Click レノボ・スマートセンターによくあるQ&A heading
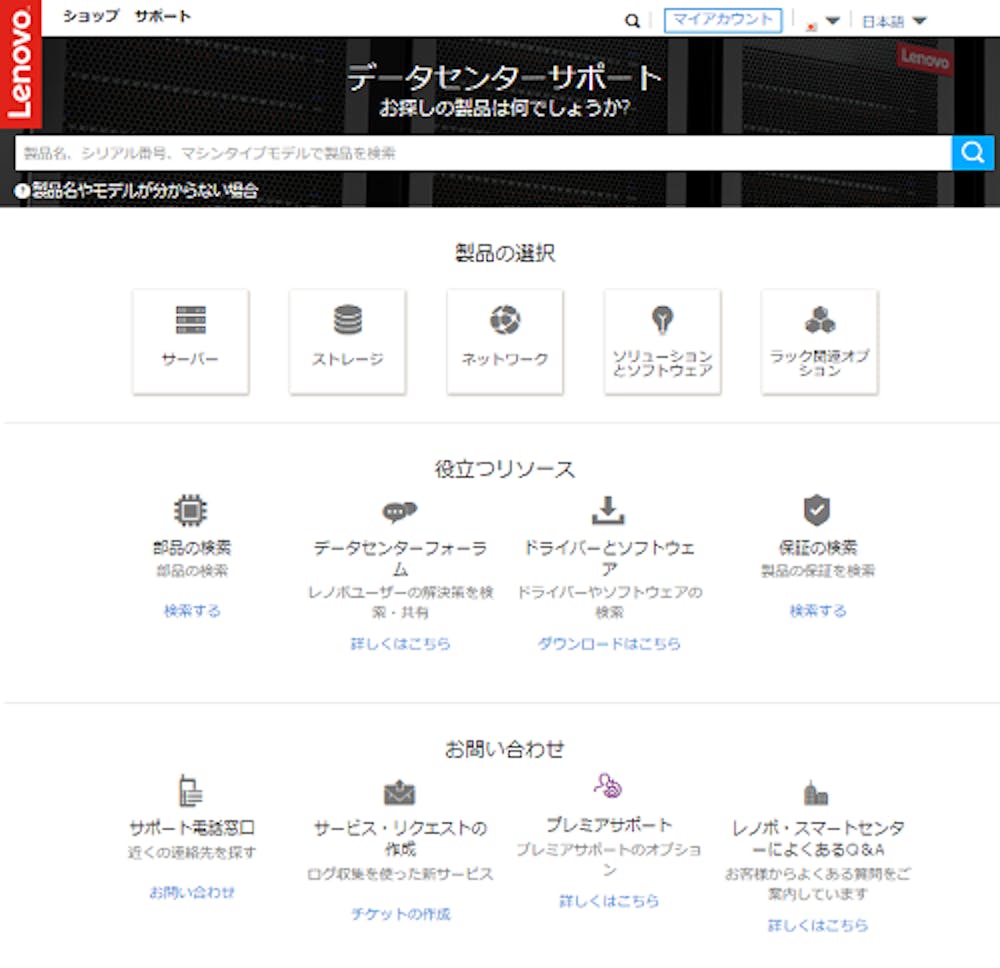The image size is (1000, 968). [818, 838]
